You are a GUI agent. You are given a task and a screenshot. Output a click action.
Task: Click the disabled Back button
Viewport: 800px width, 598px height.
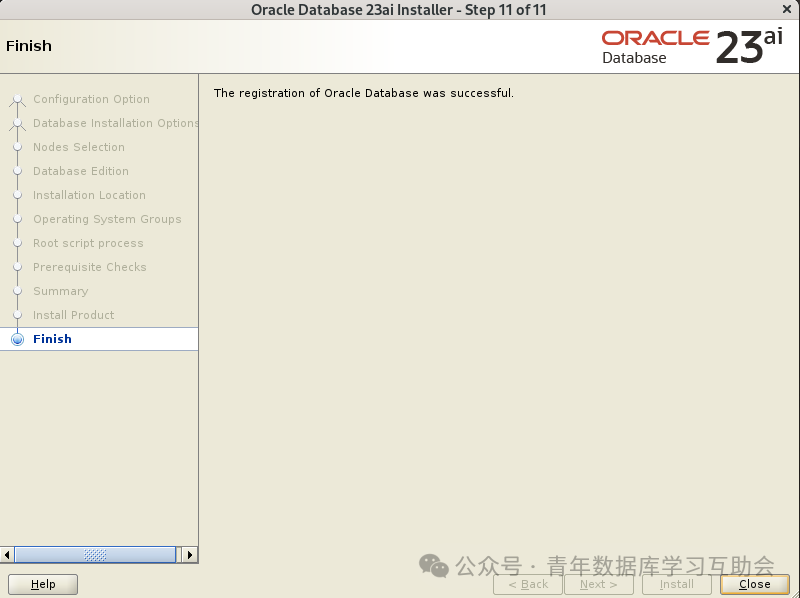click(528, 584)
